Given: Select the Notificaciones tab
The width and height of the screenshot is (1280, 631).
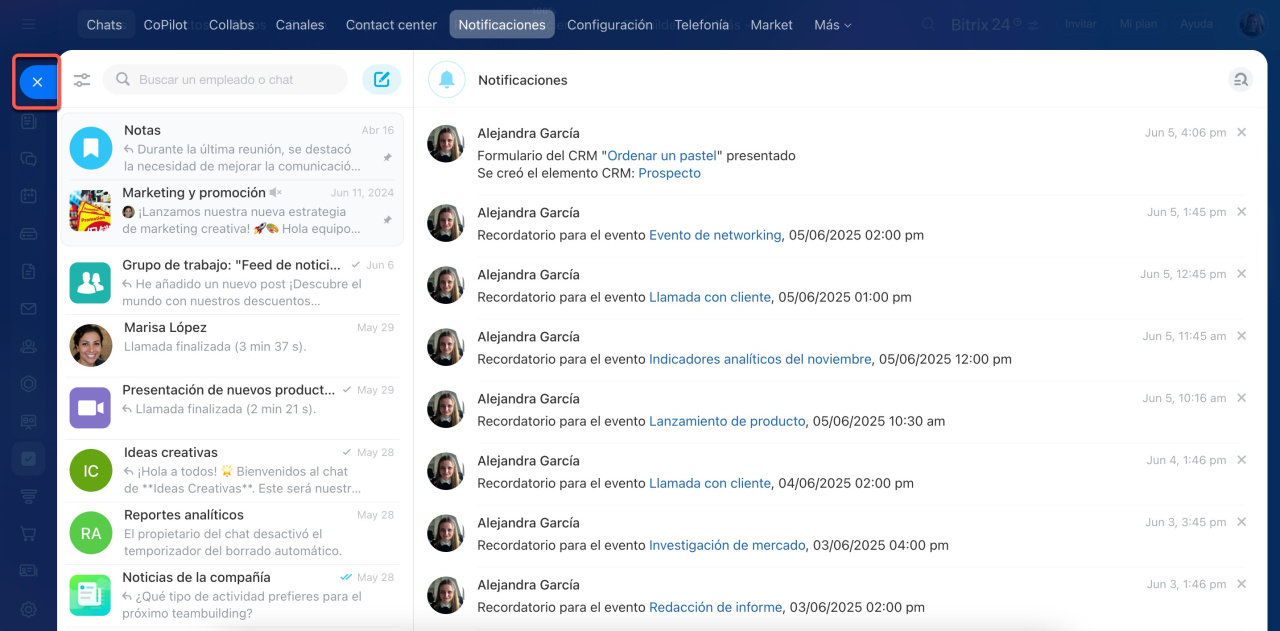Looking at the screenshot, I should point(502,25).
